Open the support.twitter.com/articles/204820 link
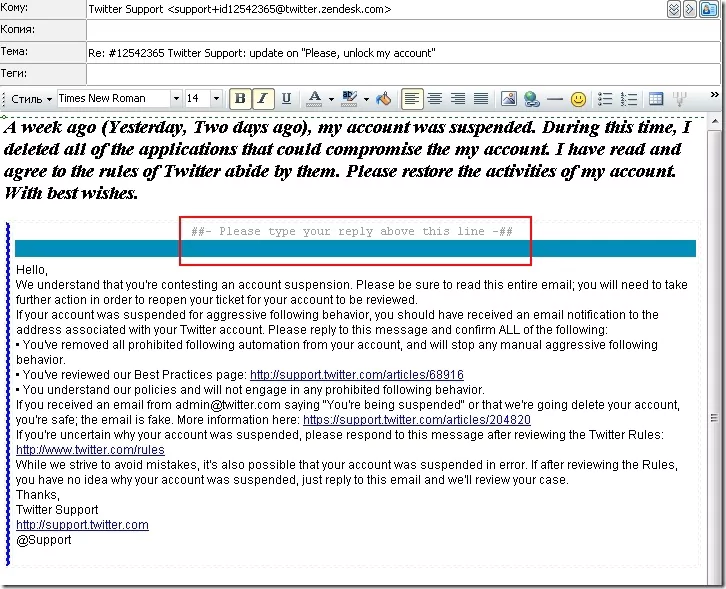726x589 pixels. pos(417,420)
